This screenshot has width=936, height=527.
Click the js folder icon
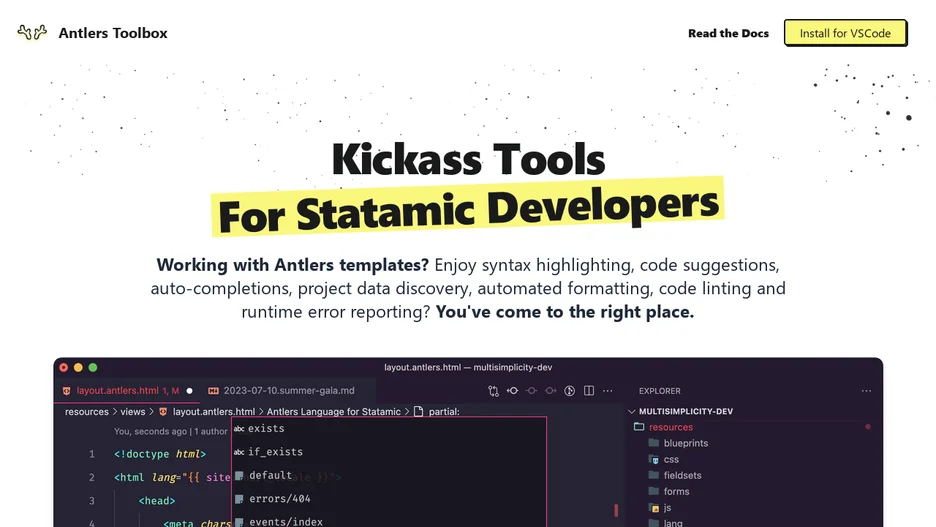tap(654, 507)
